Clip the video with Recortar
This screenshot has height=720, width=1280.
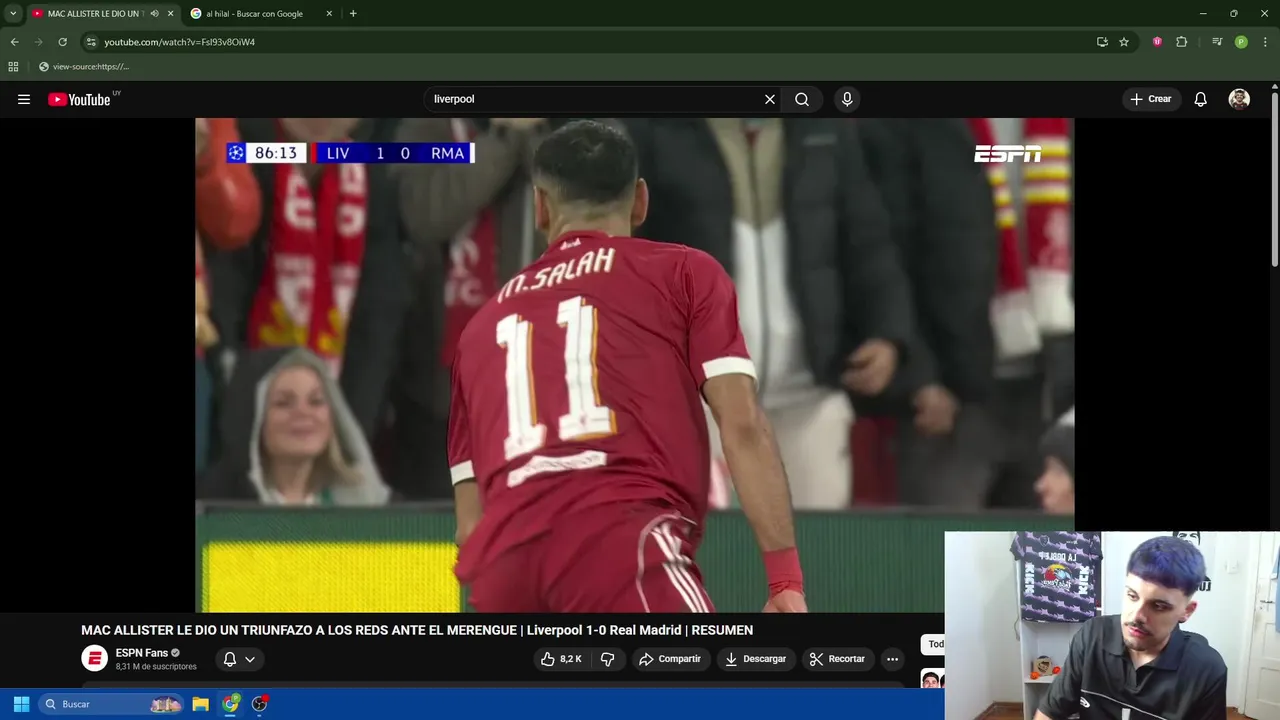click(x=837, y=659)
